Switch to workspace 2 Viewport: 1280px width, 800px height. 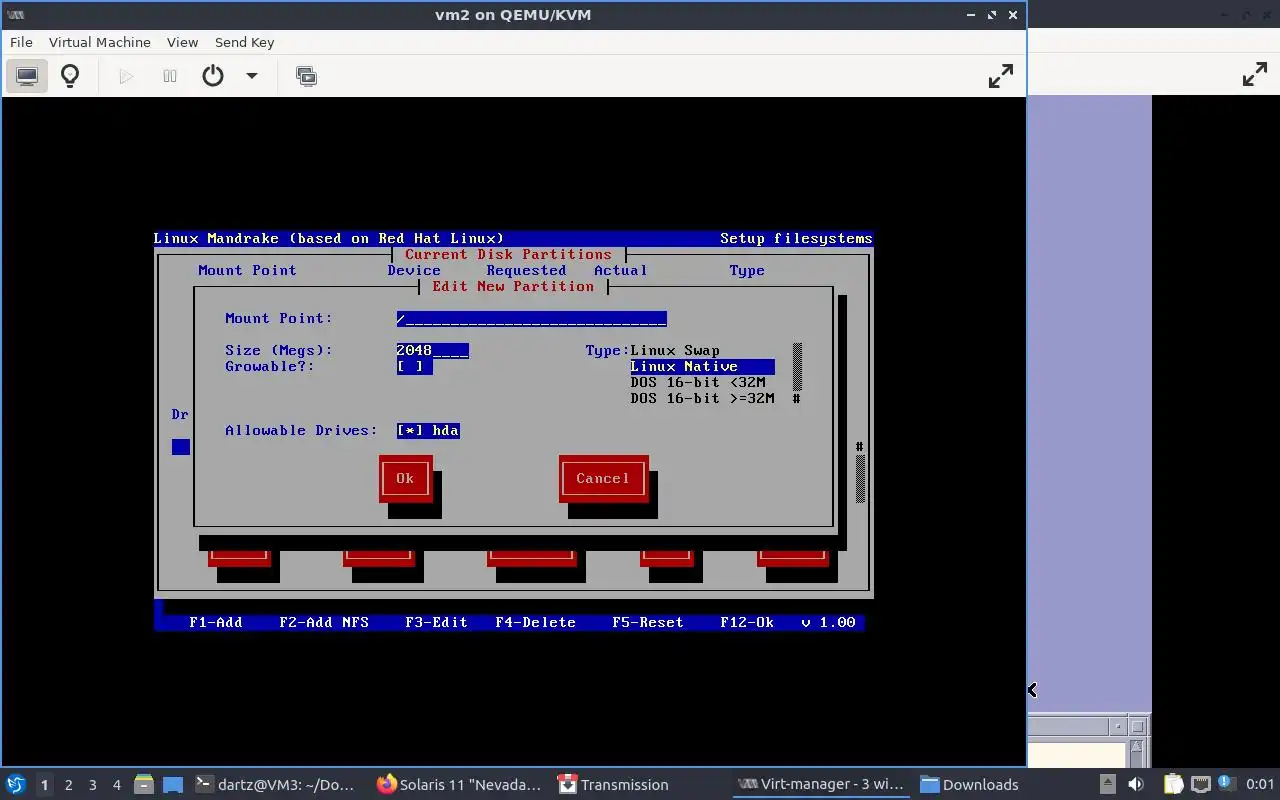[68, 785]
